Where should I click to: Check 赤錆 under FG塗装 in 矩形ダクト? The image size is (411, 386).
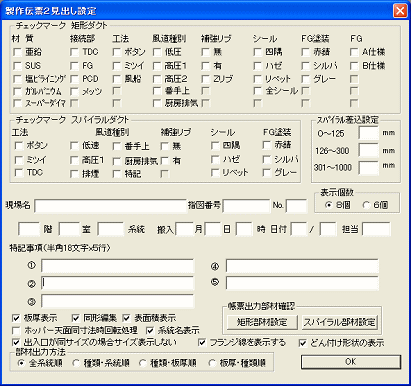[x=306, y=52]
